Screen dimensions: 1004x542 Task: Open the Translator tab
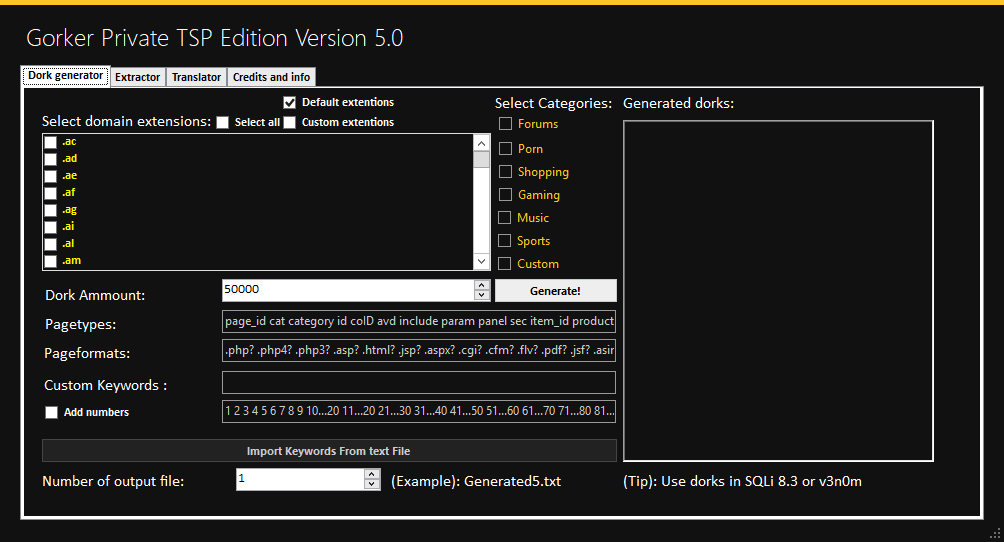[196, 77]
